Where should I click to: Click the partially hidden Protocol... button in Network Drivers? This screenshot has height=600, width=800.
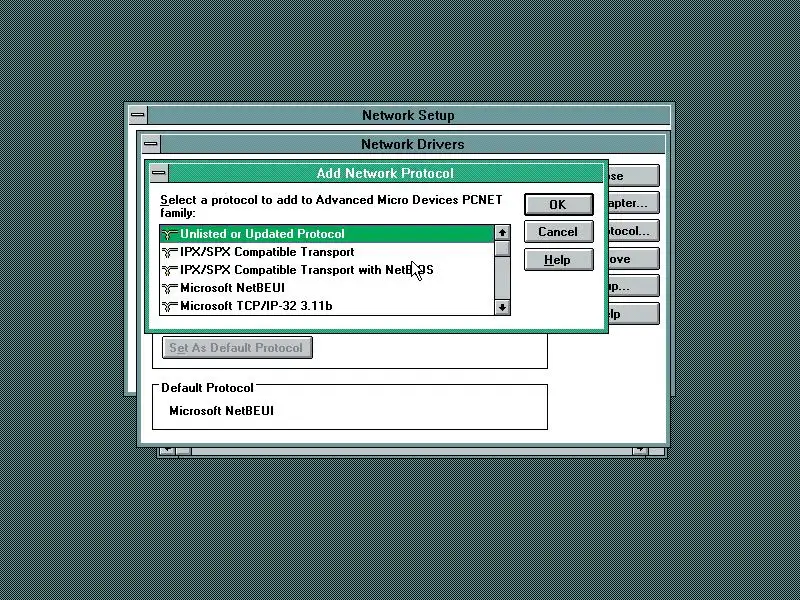click(x=634, y=231)
